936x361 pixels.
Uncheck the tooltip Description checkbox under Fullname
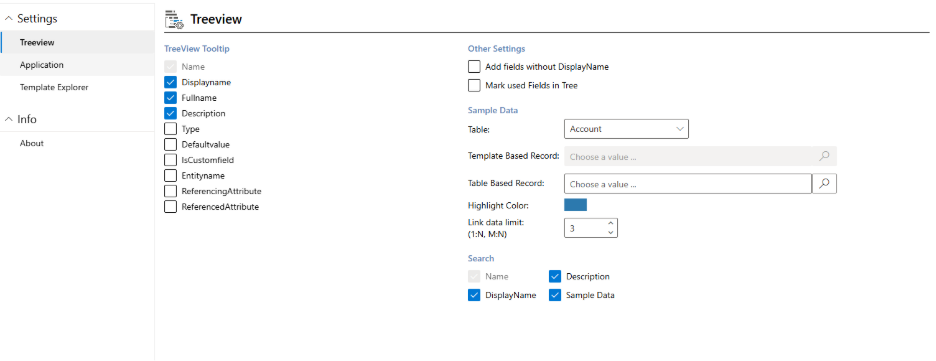coord(171,113)
